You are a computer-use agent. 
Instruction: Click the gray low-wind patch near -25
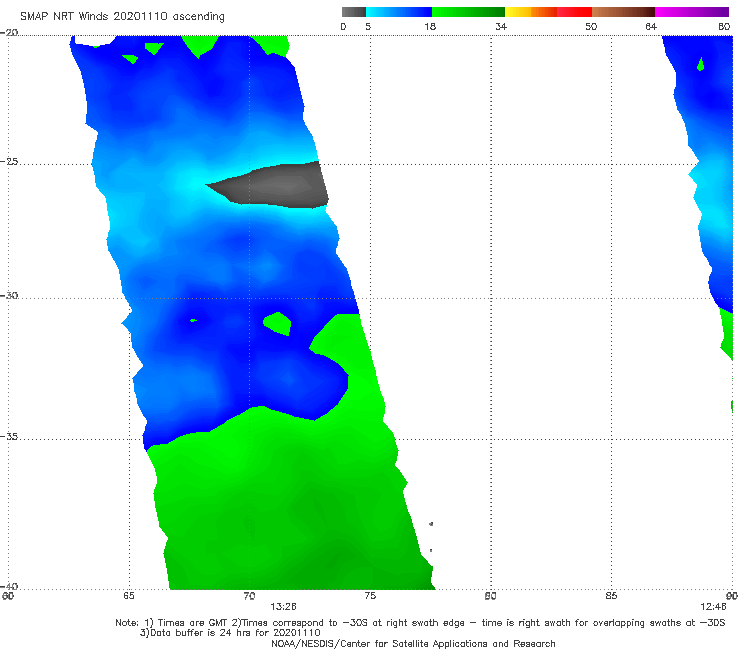click(x=276, y=185)
